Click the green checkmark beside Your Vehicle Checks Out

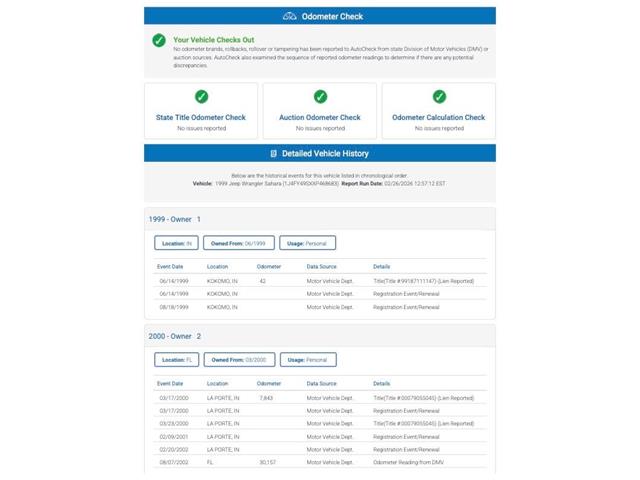pos(159,40)
